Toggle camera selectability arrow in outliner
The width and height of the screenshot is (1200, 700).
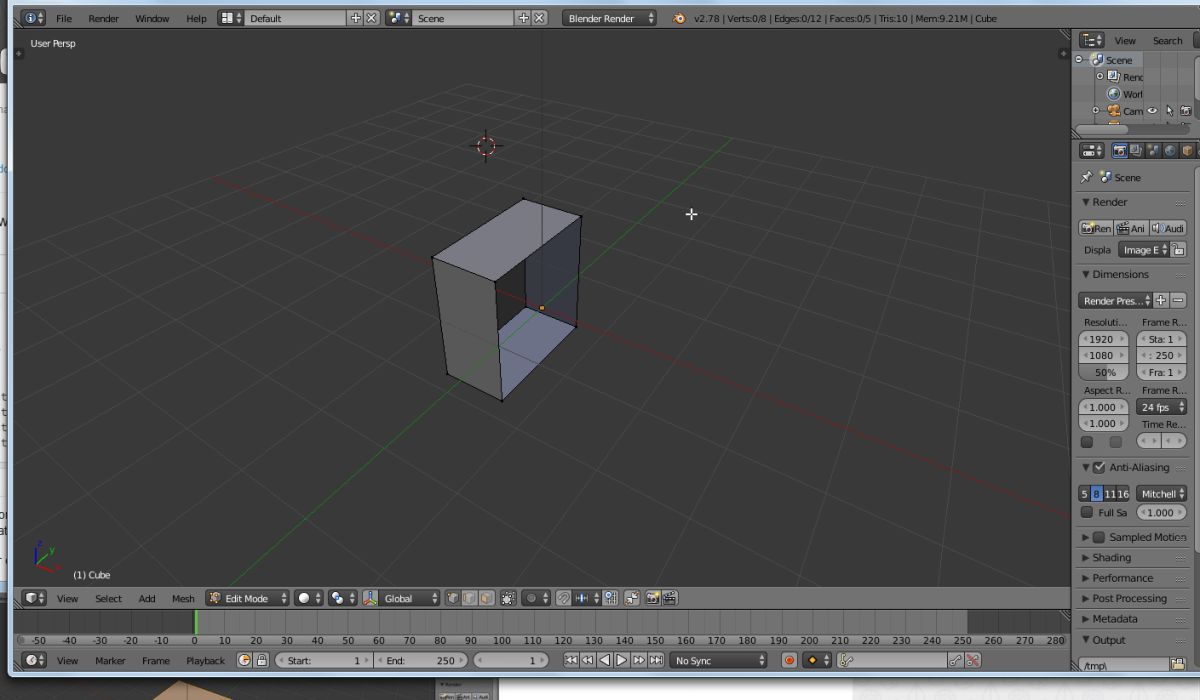pos(1170,111)
